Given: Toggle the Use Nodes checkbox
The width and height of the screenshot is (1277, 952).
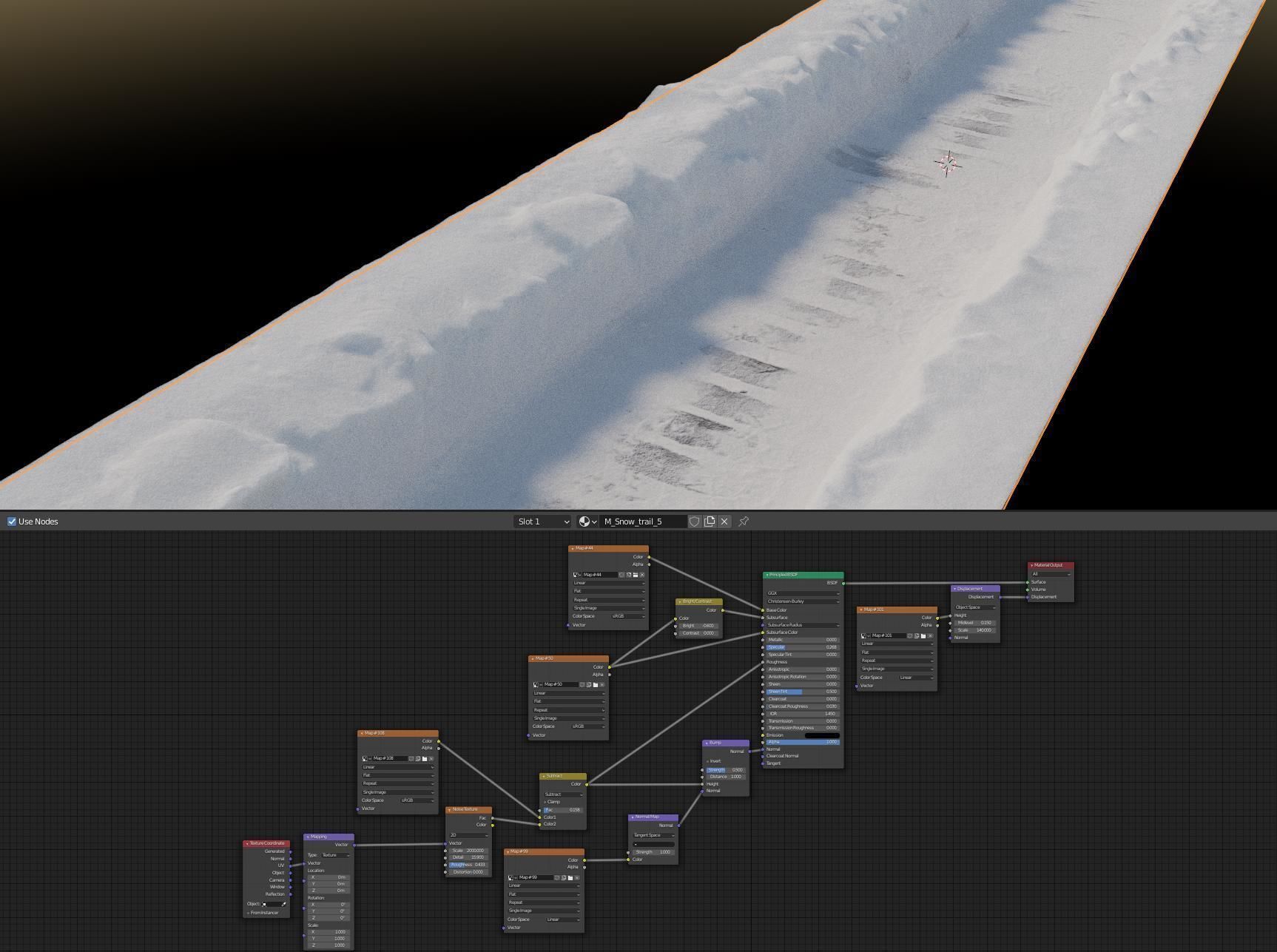Looking at the screenshot, I should tap(12, 521).
